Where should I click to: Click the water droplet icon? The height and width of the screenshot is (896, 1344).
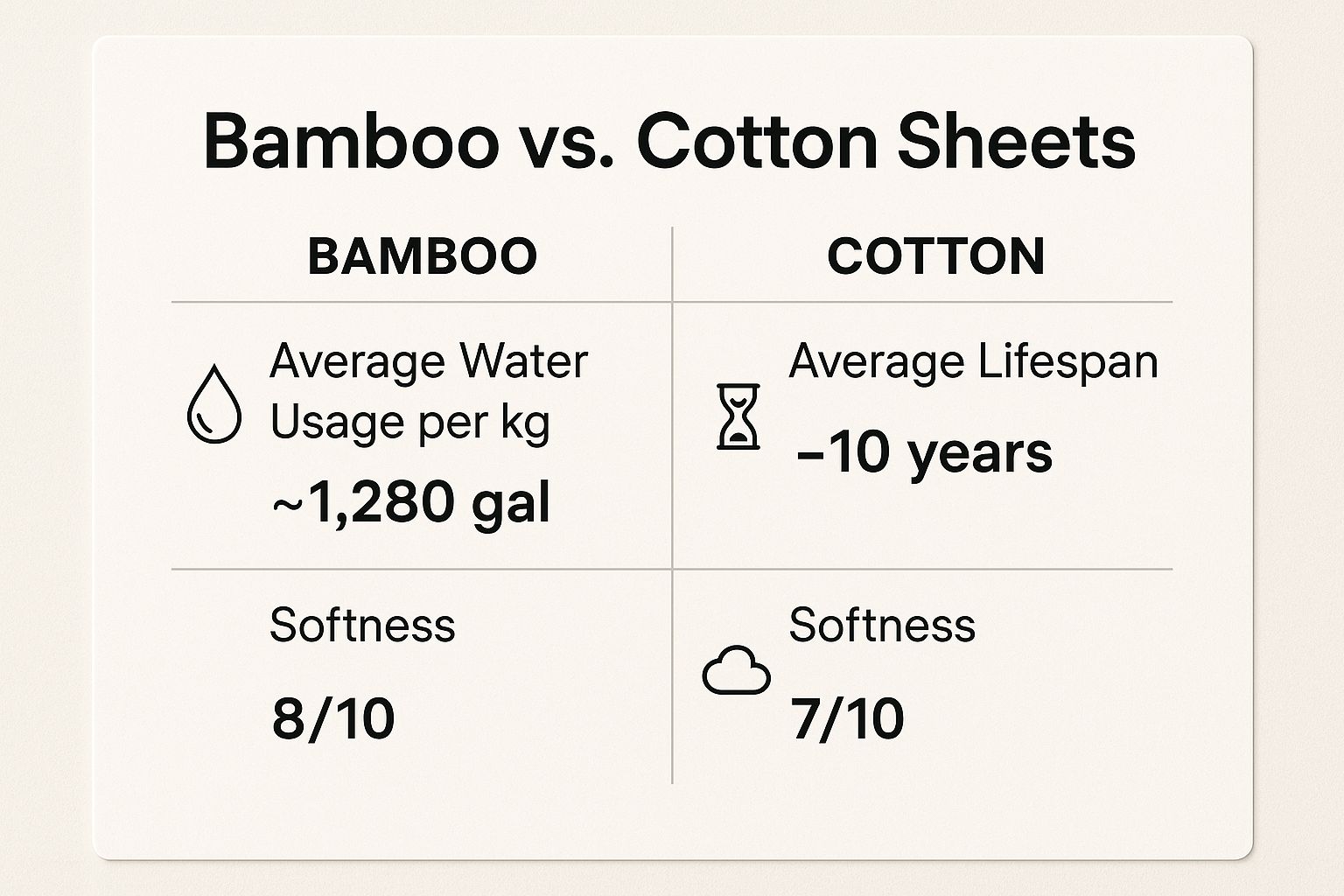click(x=214, y=404)
